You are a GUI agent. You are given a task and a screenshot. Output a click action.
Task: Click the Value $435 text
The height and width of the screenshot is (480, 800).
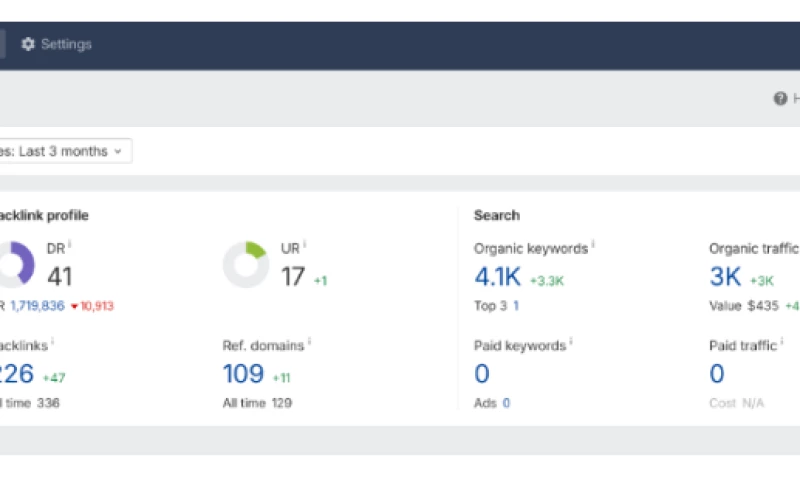744,306
